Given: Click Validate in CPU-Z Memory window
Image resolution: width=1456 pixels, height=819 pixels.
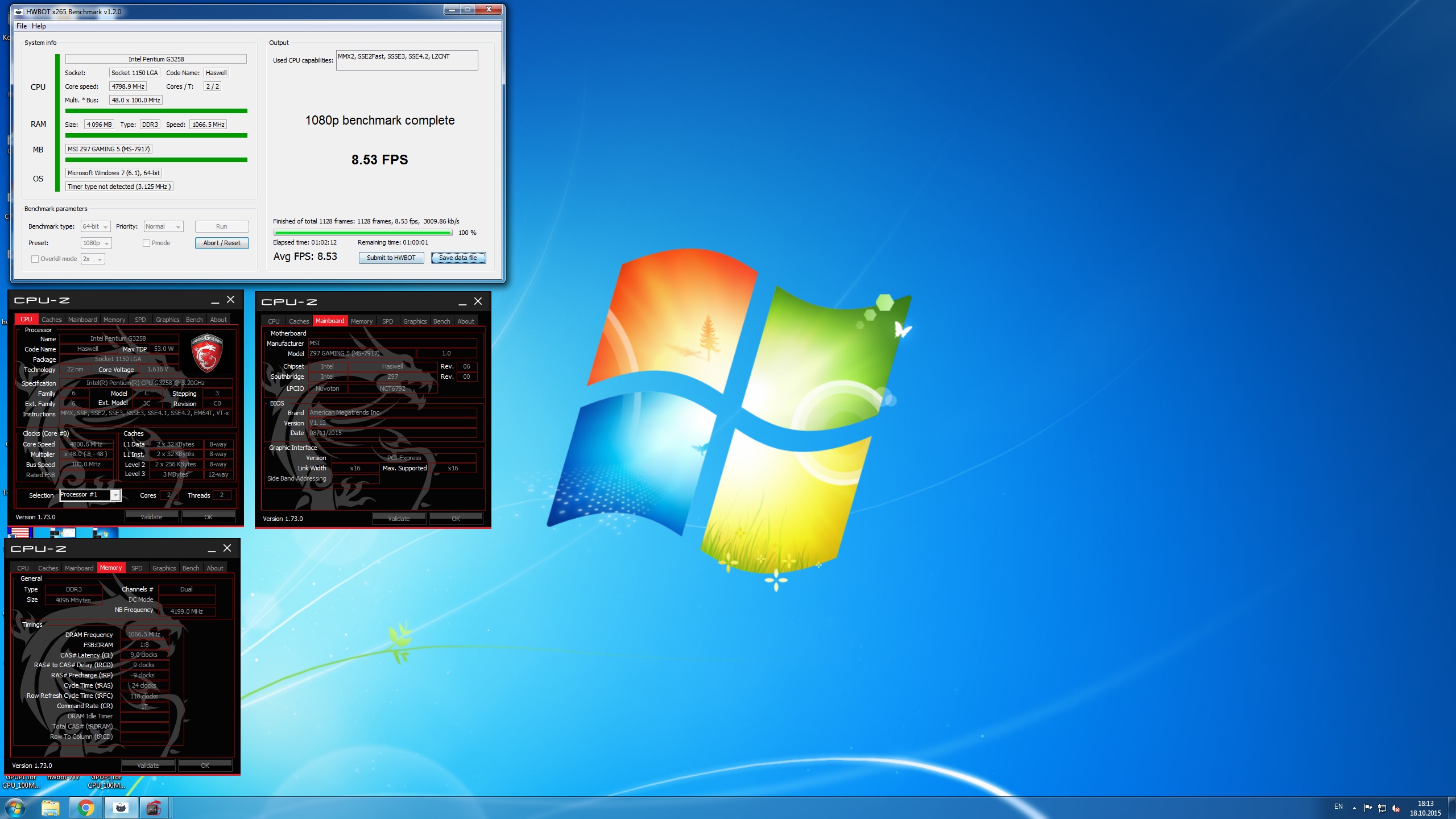Looking at the screenshot, I should click(148, 766).
